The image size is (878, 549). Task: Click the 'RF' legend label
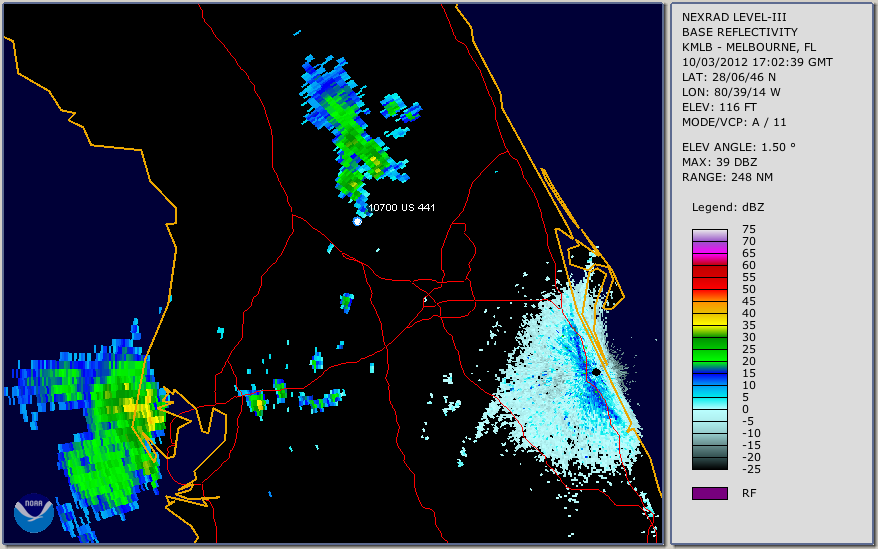click(x=749, y=493)
